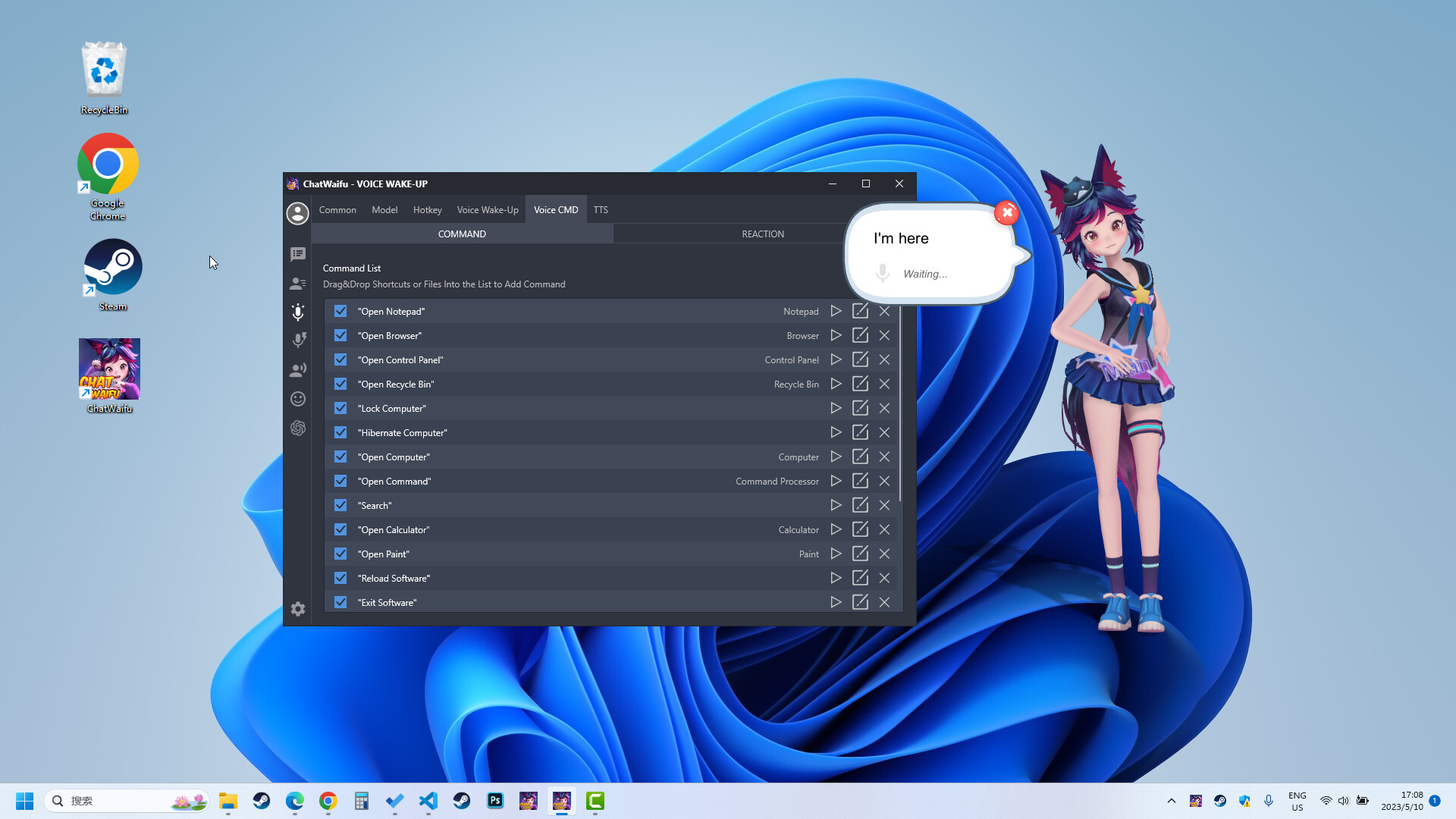Viewport: 1456px width, 819px height.
Task: Open the emoji/expression panel in the sidebar
Action: pyautogui.click(x=297, y=398)
